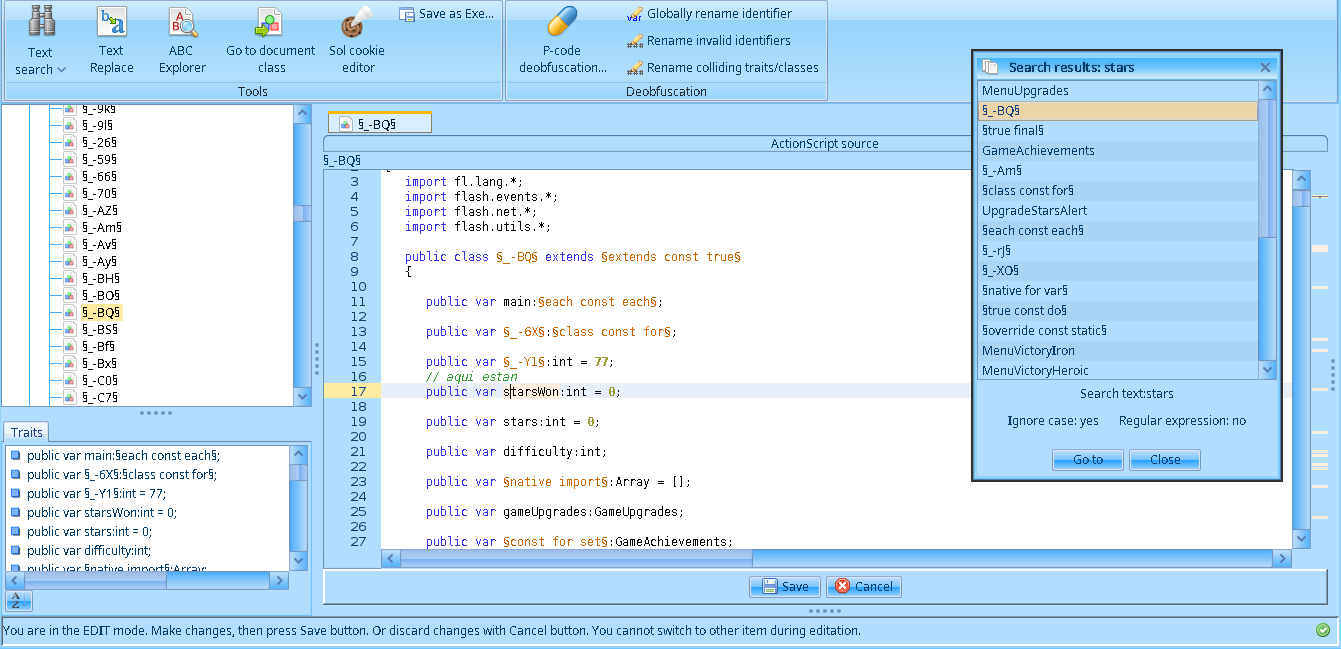Select §_-BS§ in the class tree
The image size is (1341, 649).
100,329
